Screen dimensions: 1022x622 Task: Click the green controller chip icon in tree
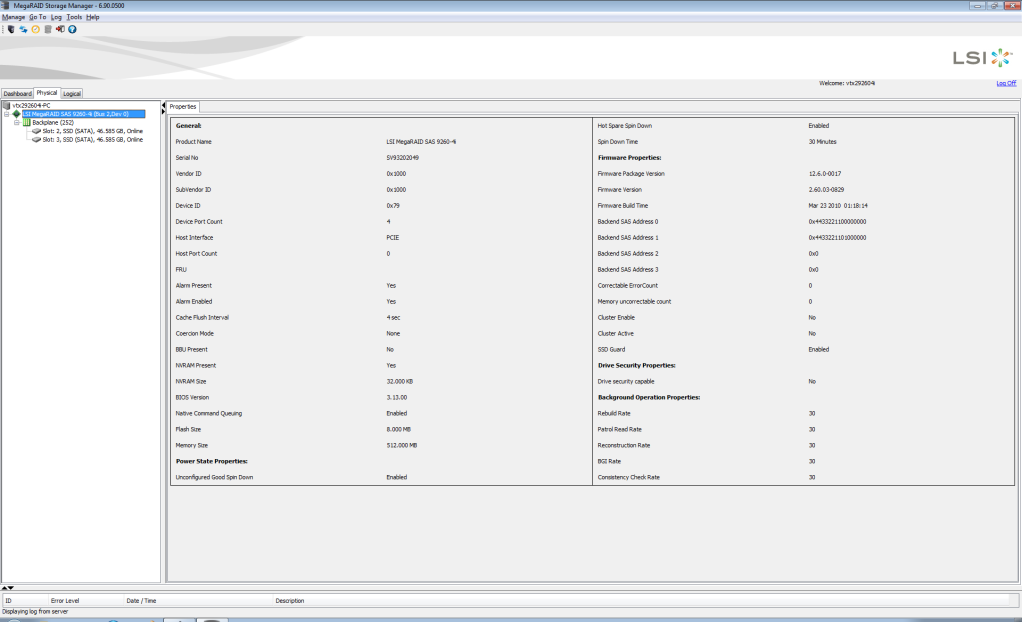pos(17,113)
